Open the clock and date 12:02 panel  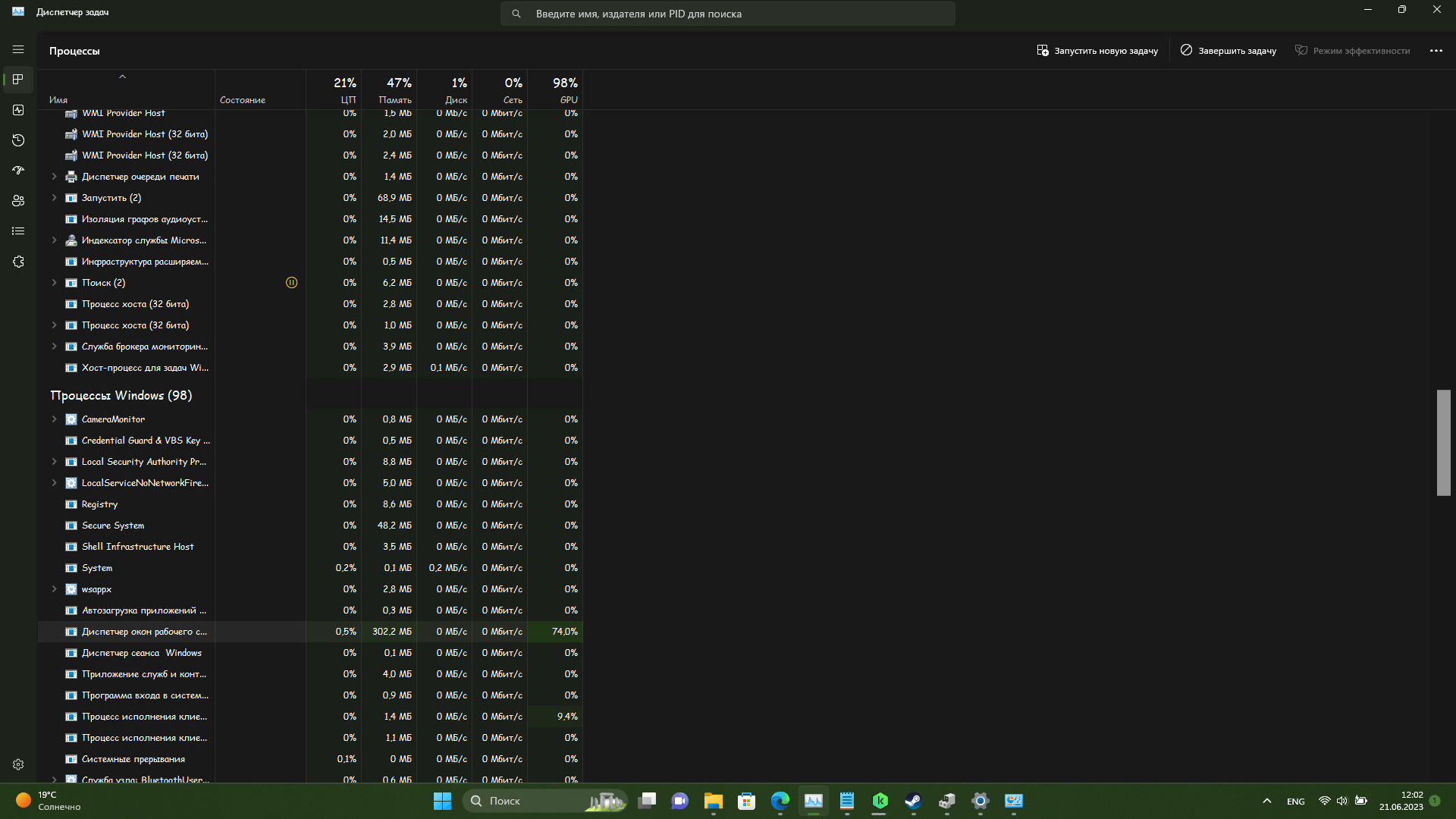[1401, 801]
